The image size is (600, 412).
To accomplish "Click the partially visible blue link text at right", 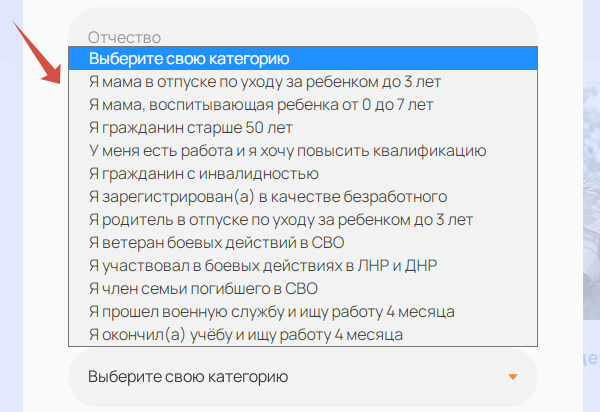I will tap(591, 358).
